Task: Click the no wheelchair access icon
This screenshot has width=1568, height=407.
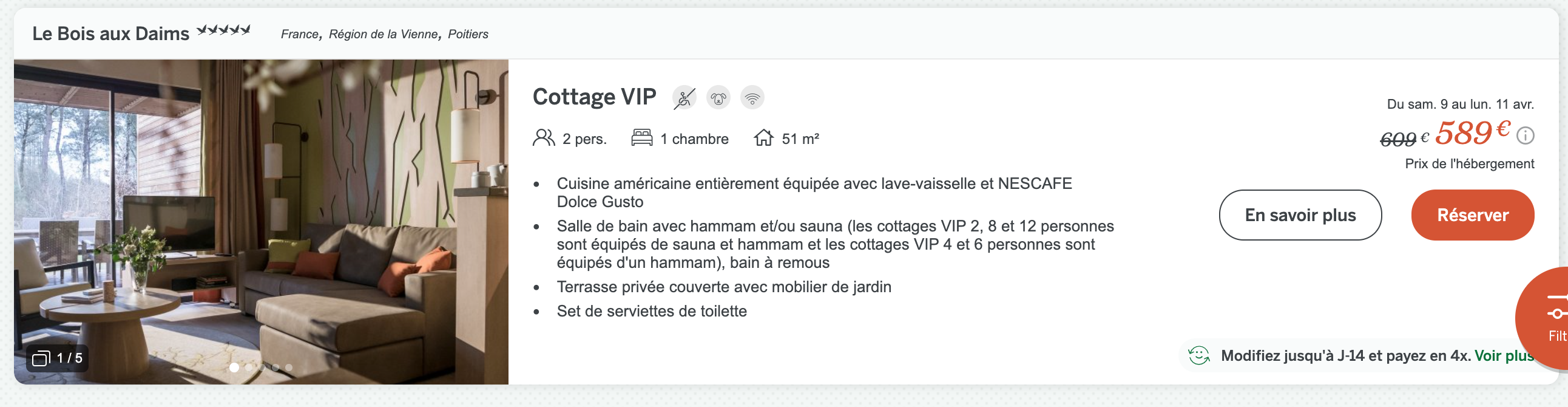Action: 684,97
